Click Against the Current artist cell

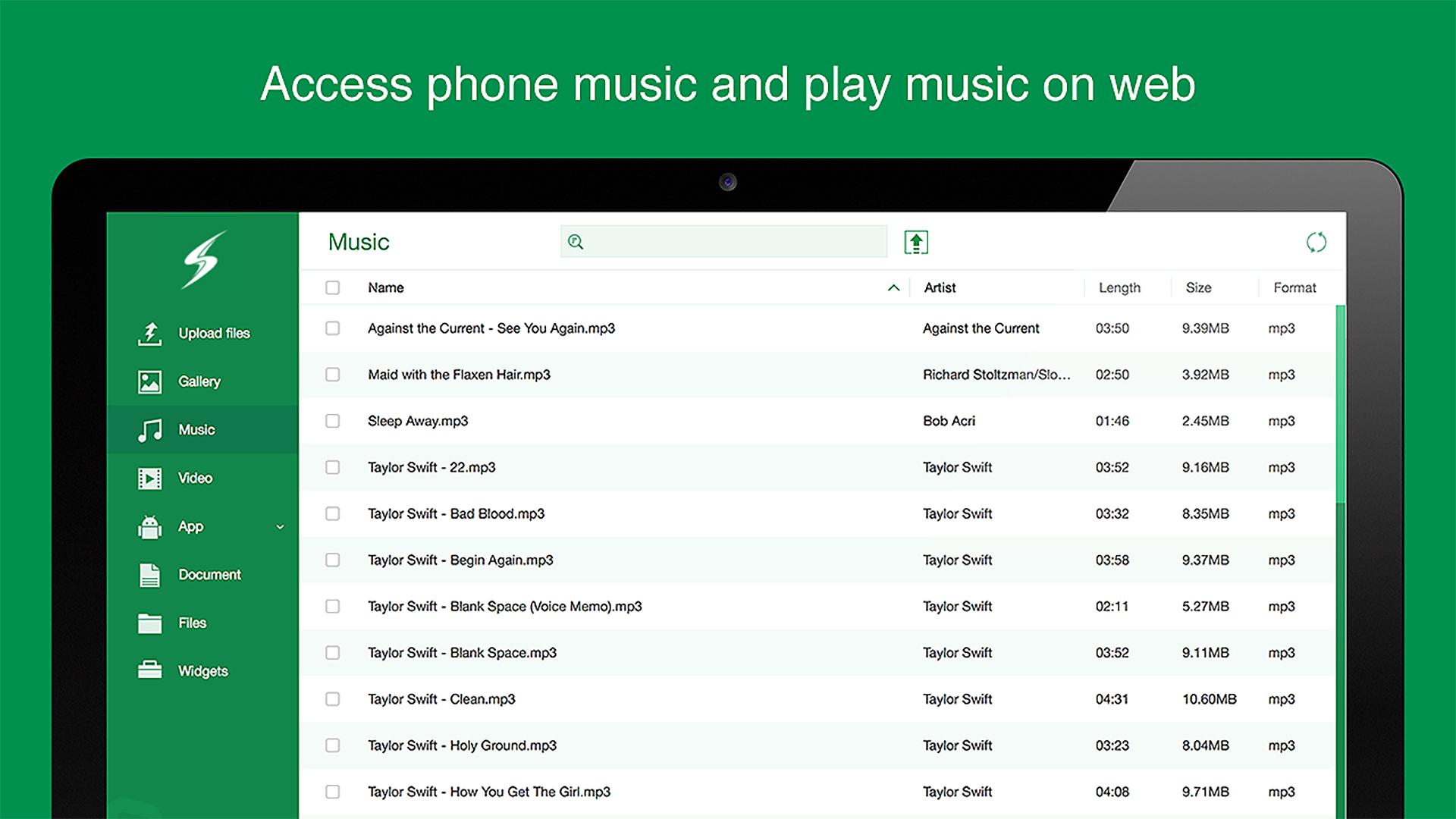981,328
